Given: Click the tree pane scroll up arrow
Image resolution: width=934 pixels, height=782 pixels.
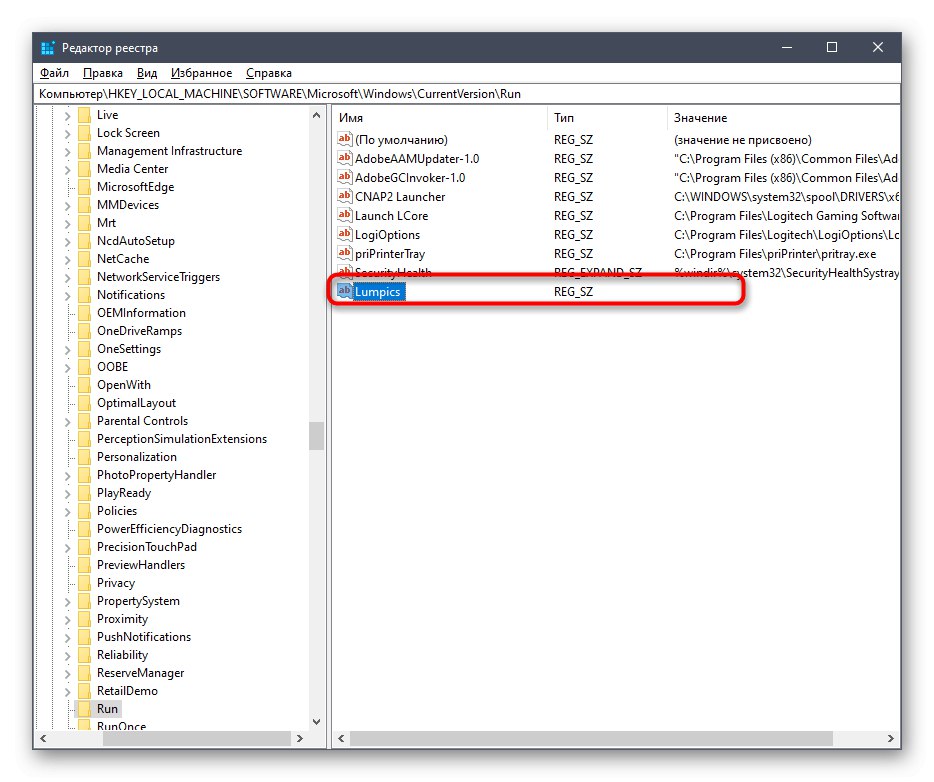Looking at the screenshot, I should tap(316, 116).
